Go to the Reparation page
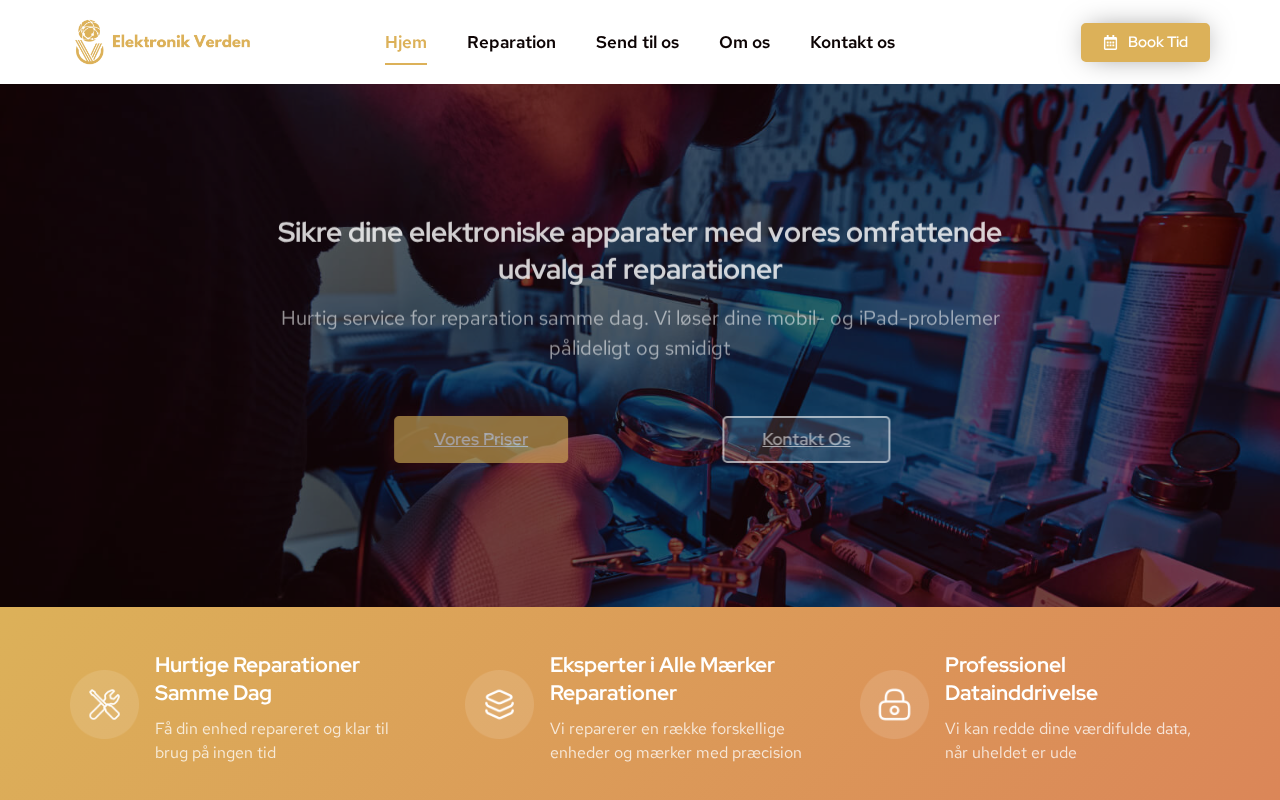This screenshot has width=1280, height=800. 511,42
